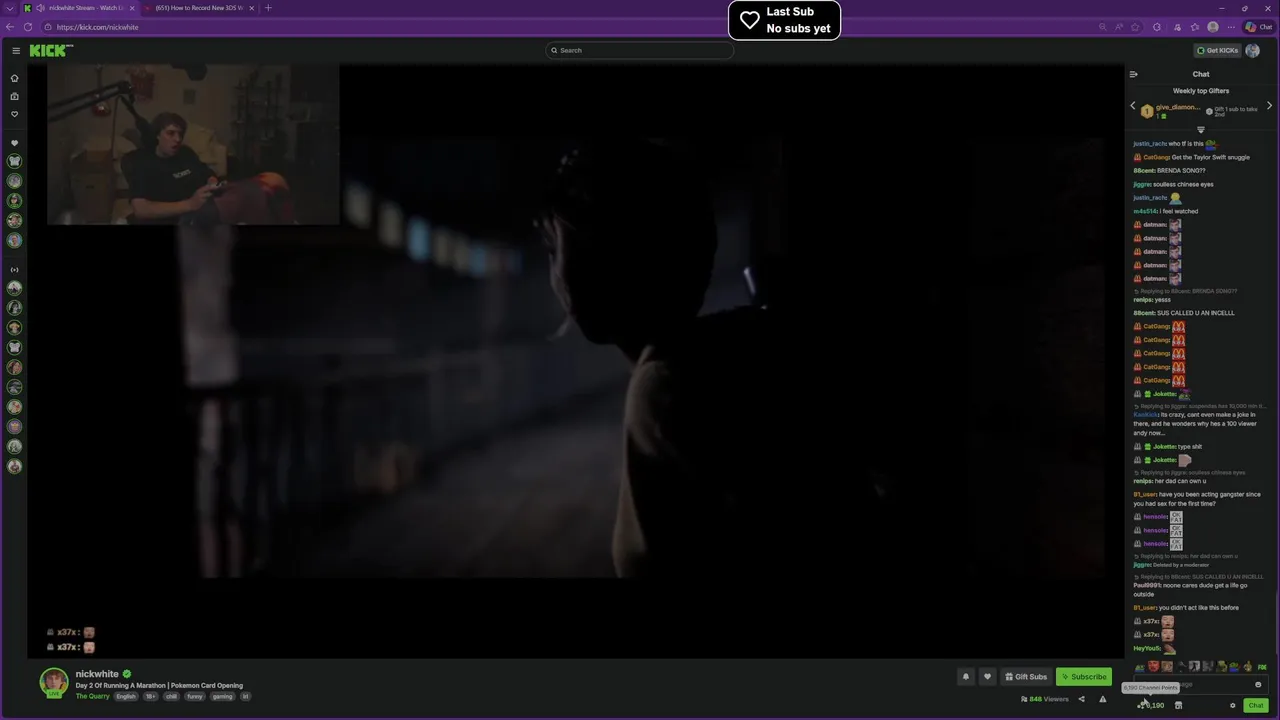The width and height of the screenshot is (1280, 720).
Task: Open the sidebar Browse icon below Home
Action: 14,96
